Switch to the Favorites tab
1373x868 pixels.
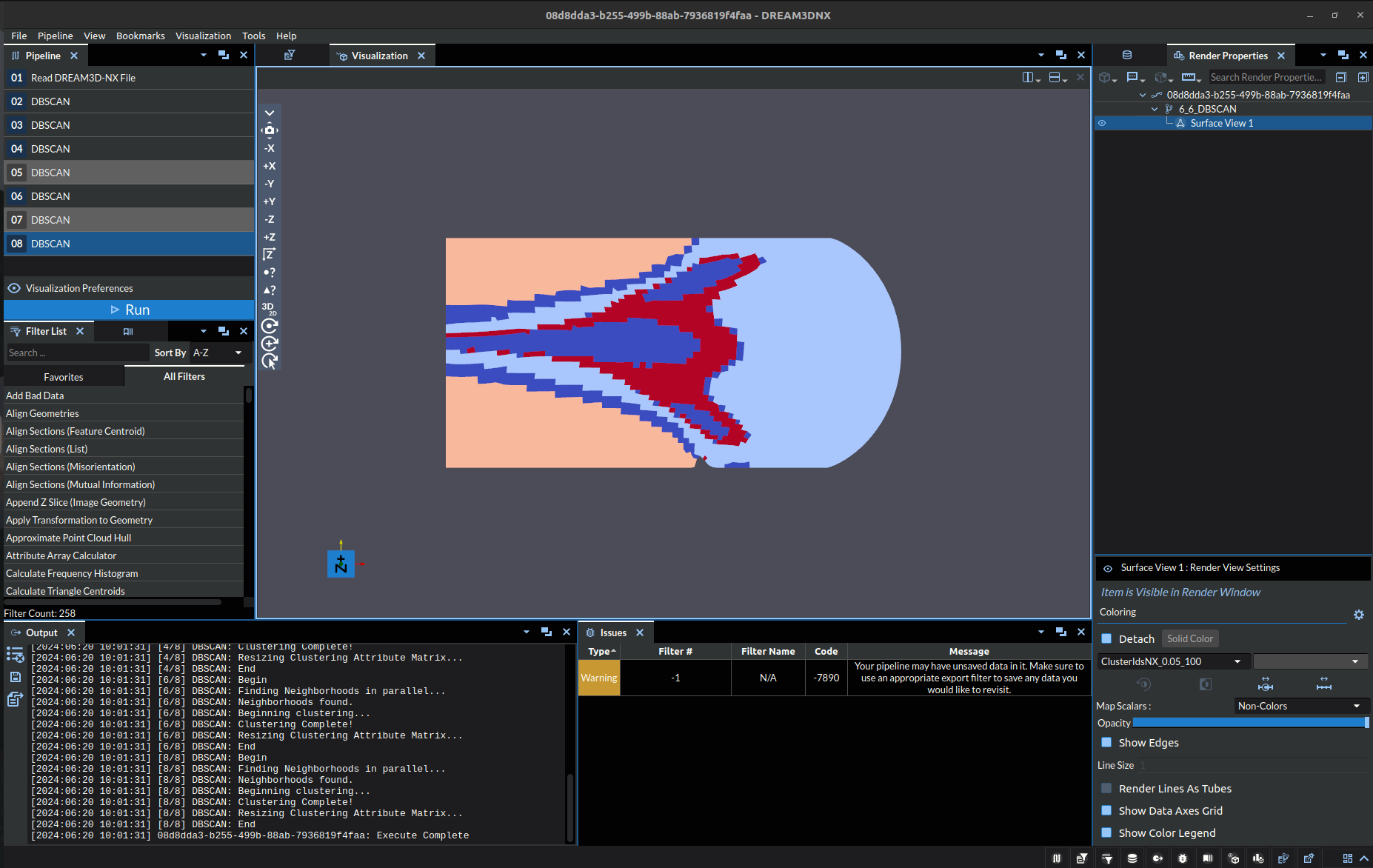coord(64,377)
